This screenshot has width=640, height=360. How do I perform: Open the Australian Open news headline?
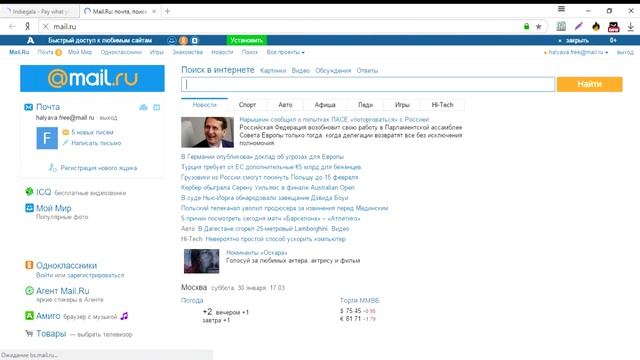point(268,187)
